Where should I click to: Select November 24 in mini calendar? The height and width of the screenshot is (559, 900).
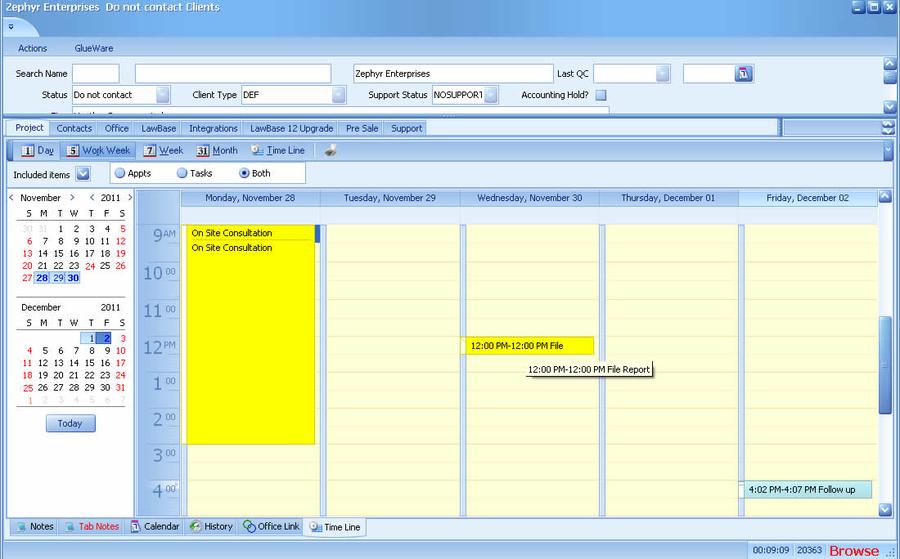[x=90, y=266]
